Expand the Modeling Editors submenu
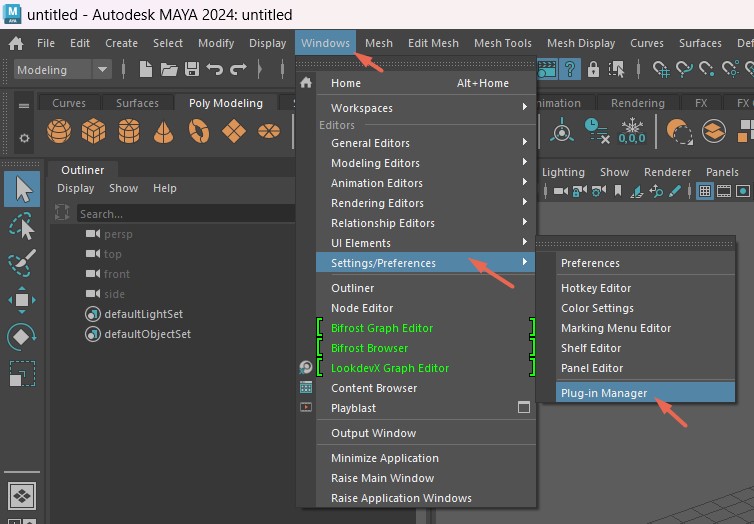This screenshot has height=524, width=754. pos(426,163)
